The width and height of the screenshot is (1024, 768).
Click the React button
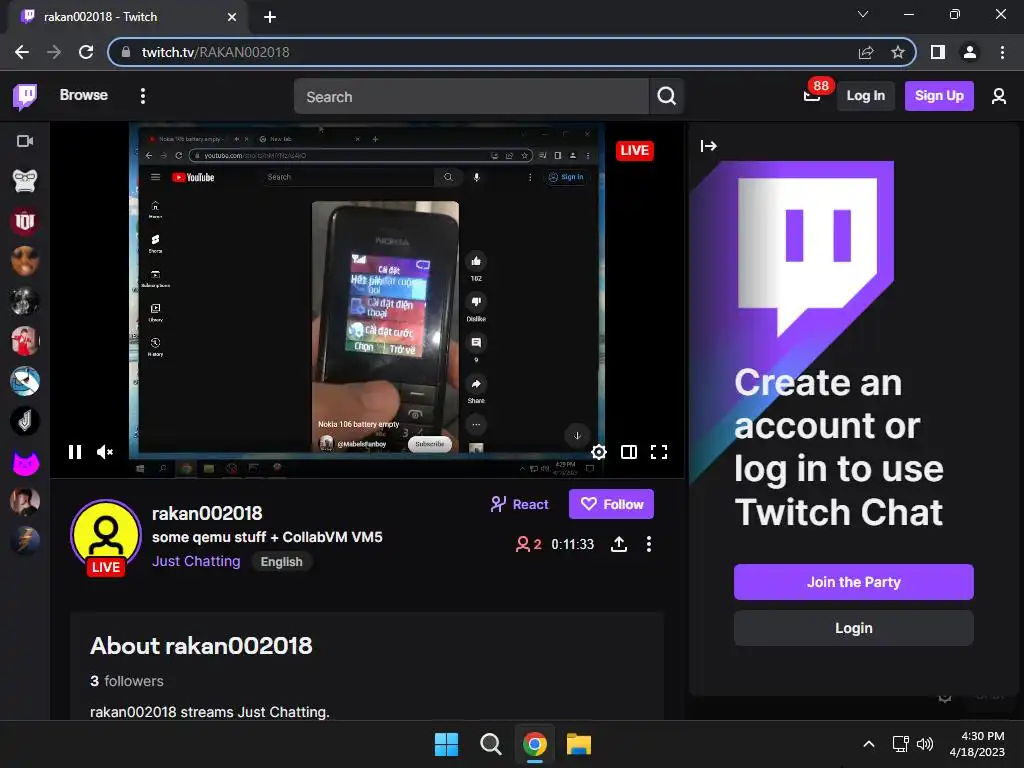520,504
